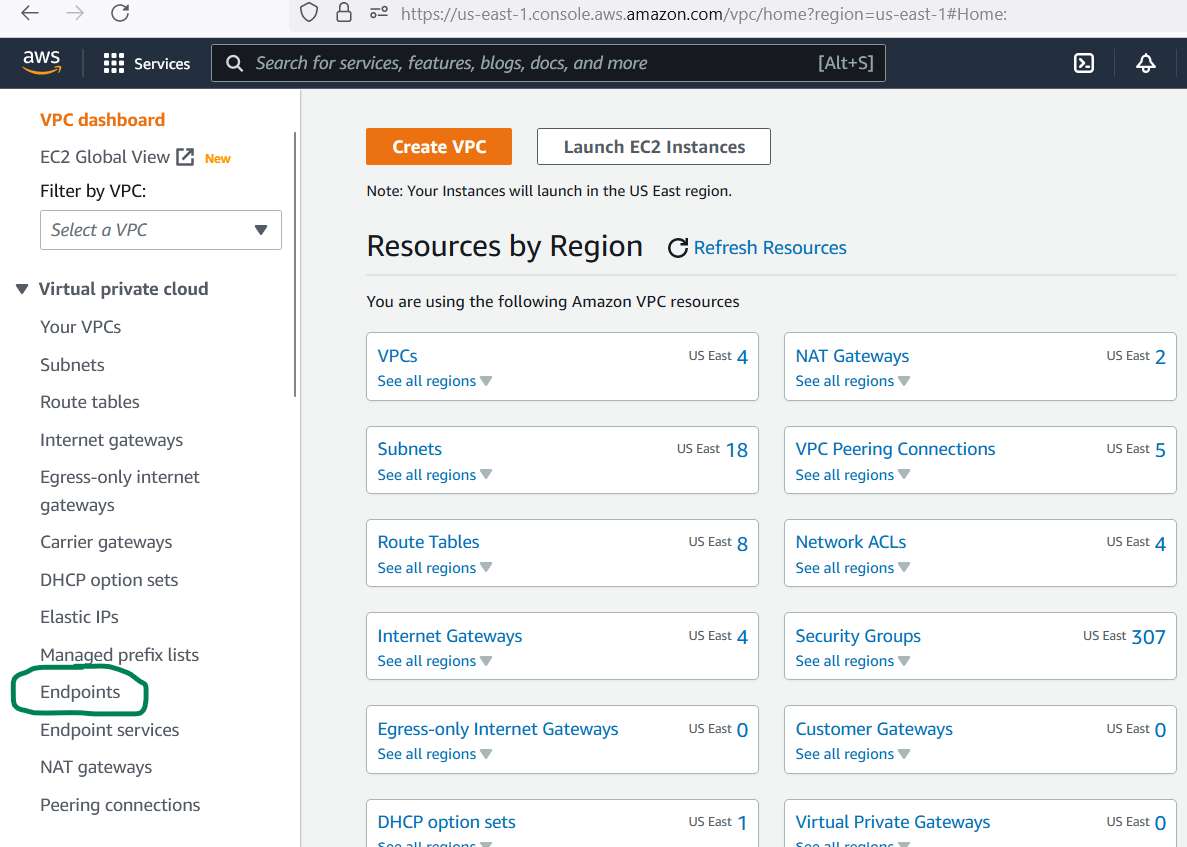Click the Refresh Resources circular arrow icon
Image resolution: width=1187 pixels, height=847 pixels.
pos(678,248)
